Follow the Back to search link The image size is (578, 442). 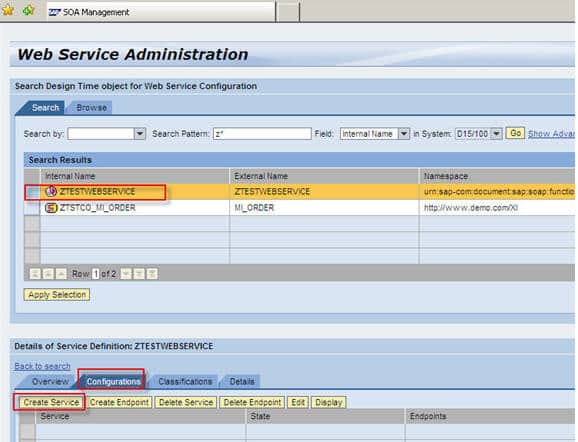[x=42, y=366]
